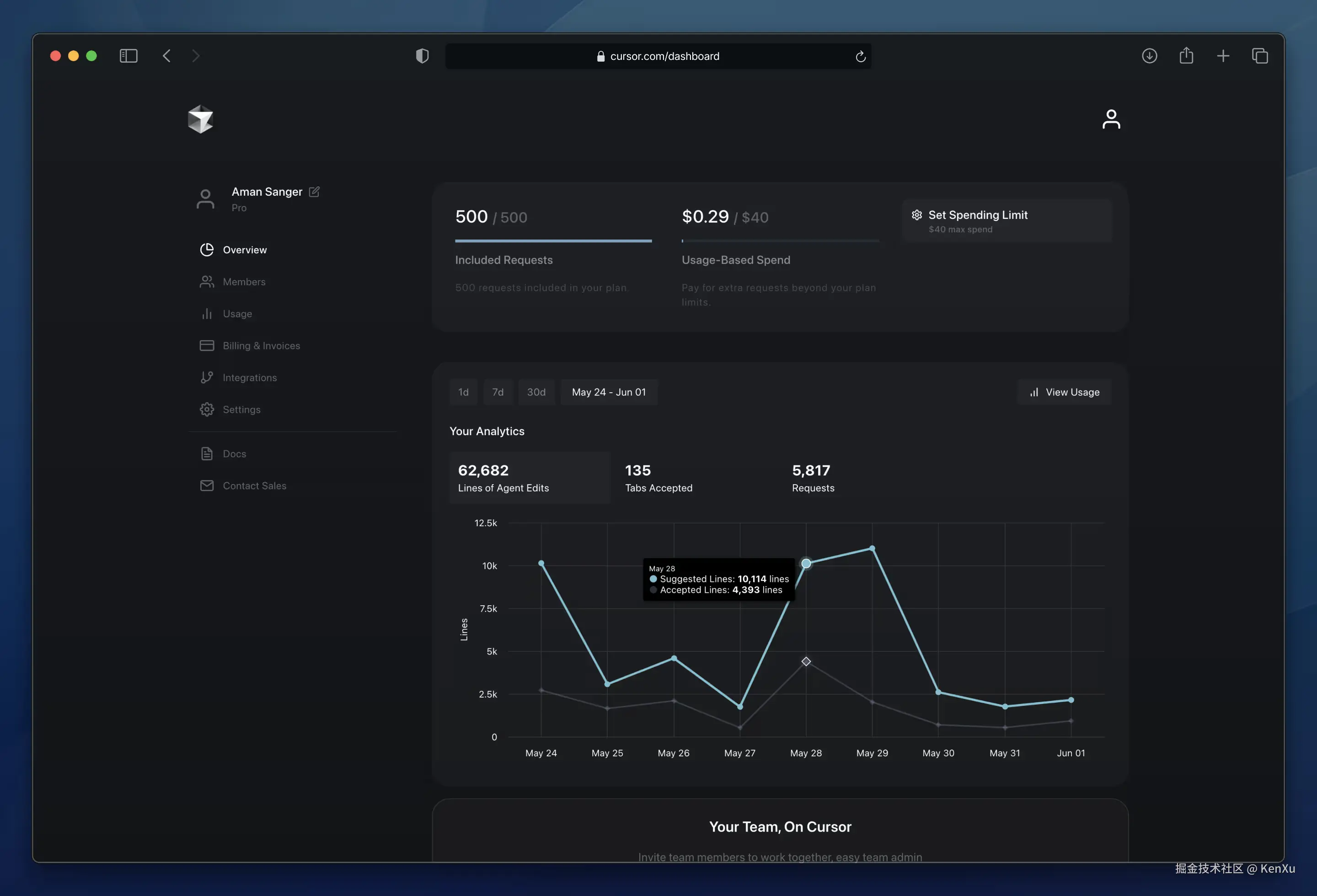The height and width of the screenshot is (896, 1317).
Task: Open the May 24 - Jun 01 date picker
Action: tap(609, 392)
